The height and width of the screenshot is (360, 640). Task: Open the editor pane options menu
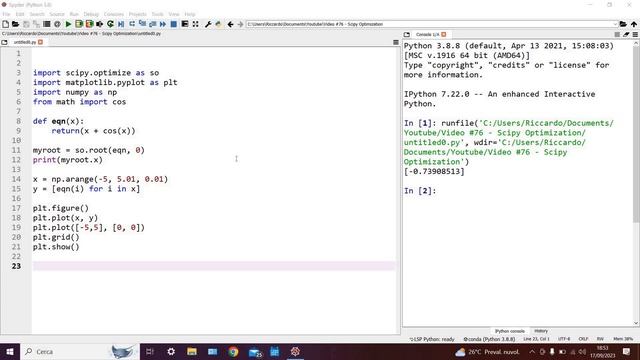click(396, 42)
